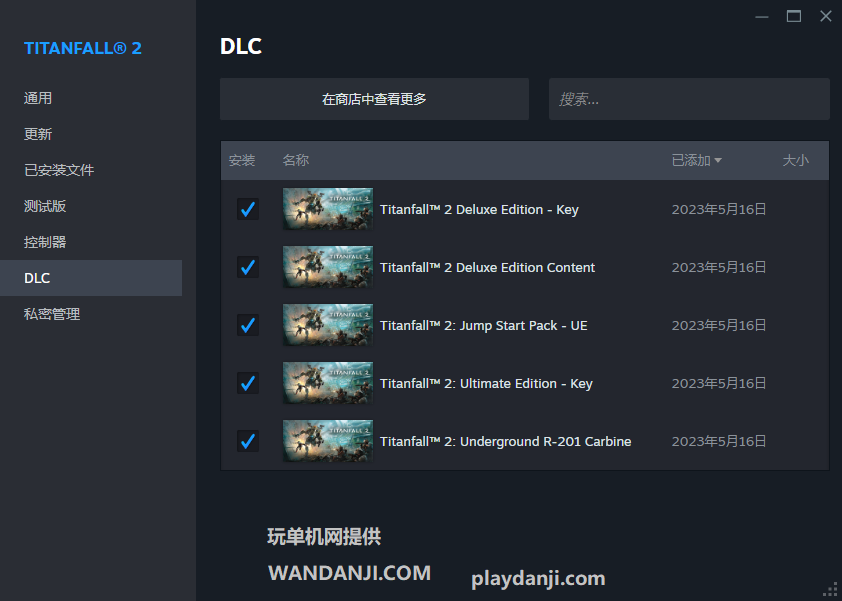Sort by 名称 column header
Image resolution: width=842 pixels, height=601 pixels.
pos(295,160)
